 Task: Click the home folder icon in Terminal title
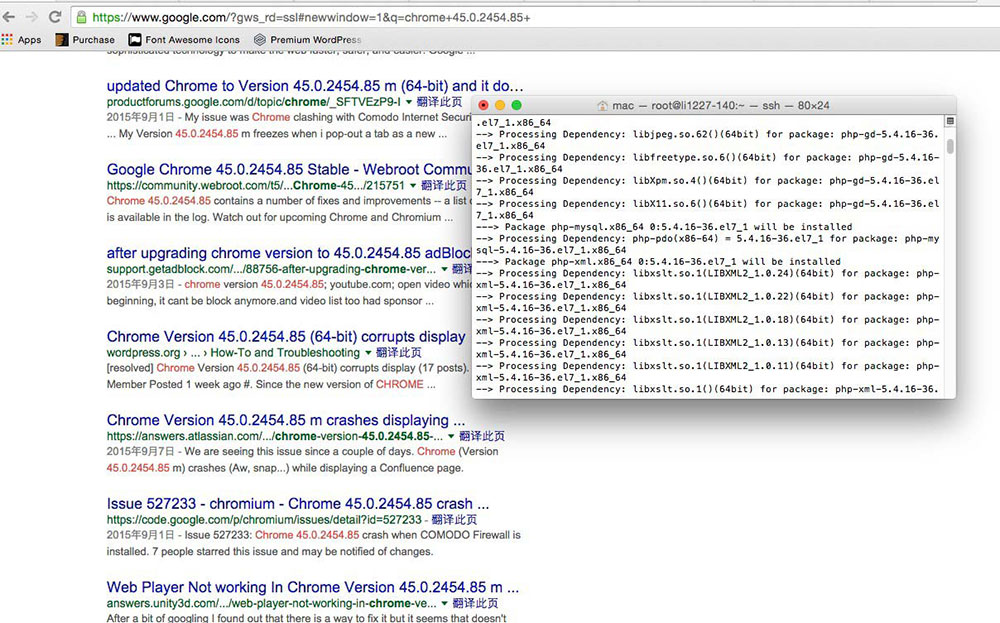[x=602, y=105]
